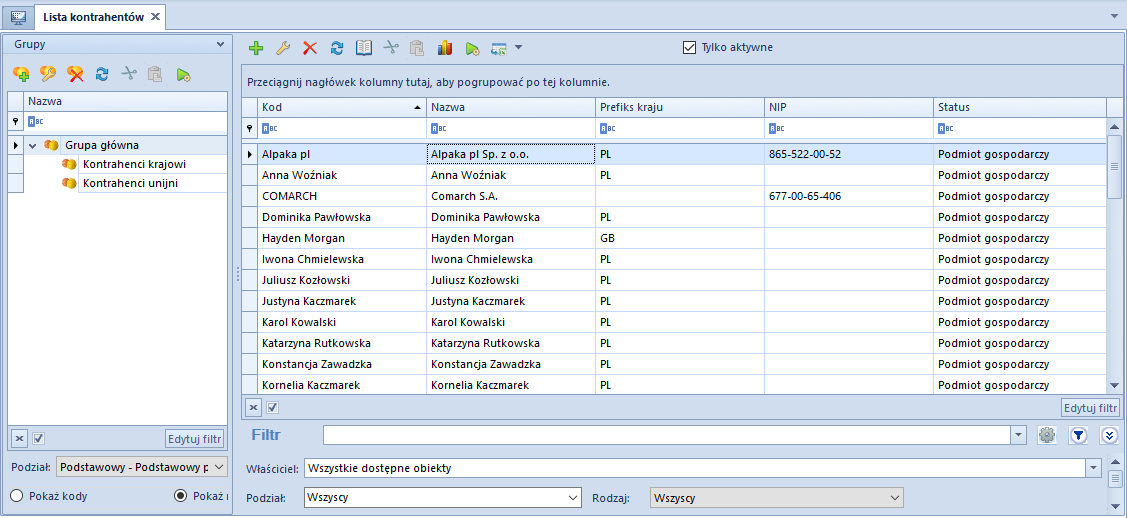The width and height of the screenshot is (1127, 518).
Task: Click the wrench edit contractor icon
Action: coord(283,48)
